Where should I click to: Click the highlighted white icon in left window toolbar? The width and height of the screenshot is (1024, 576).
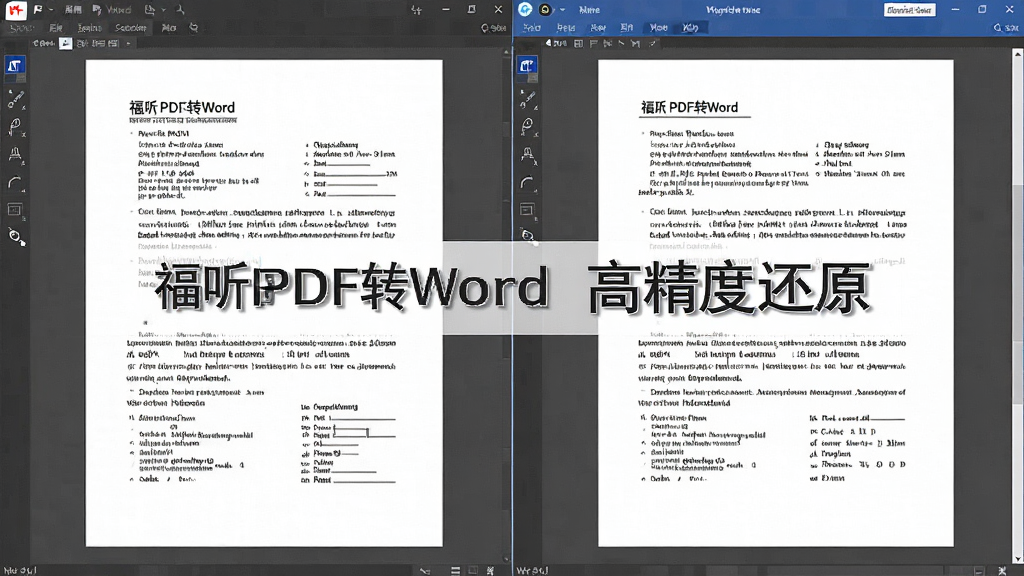[65, 43]
